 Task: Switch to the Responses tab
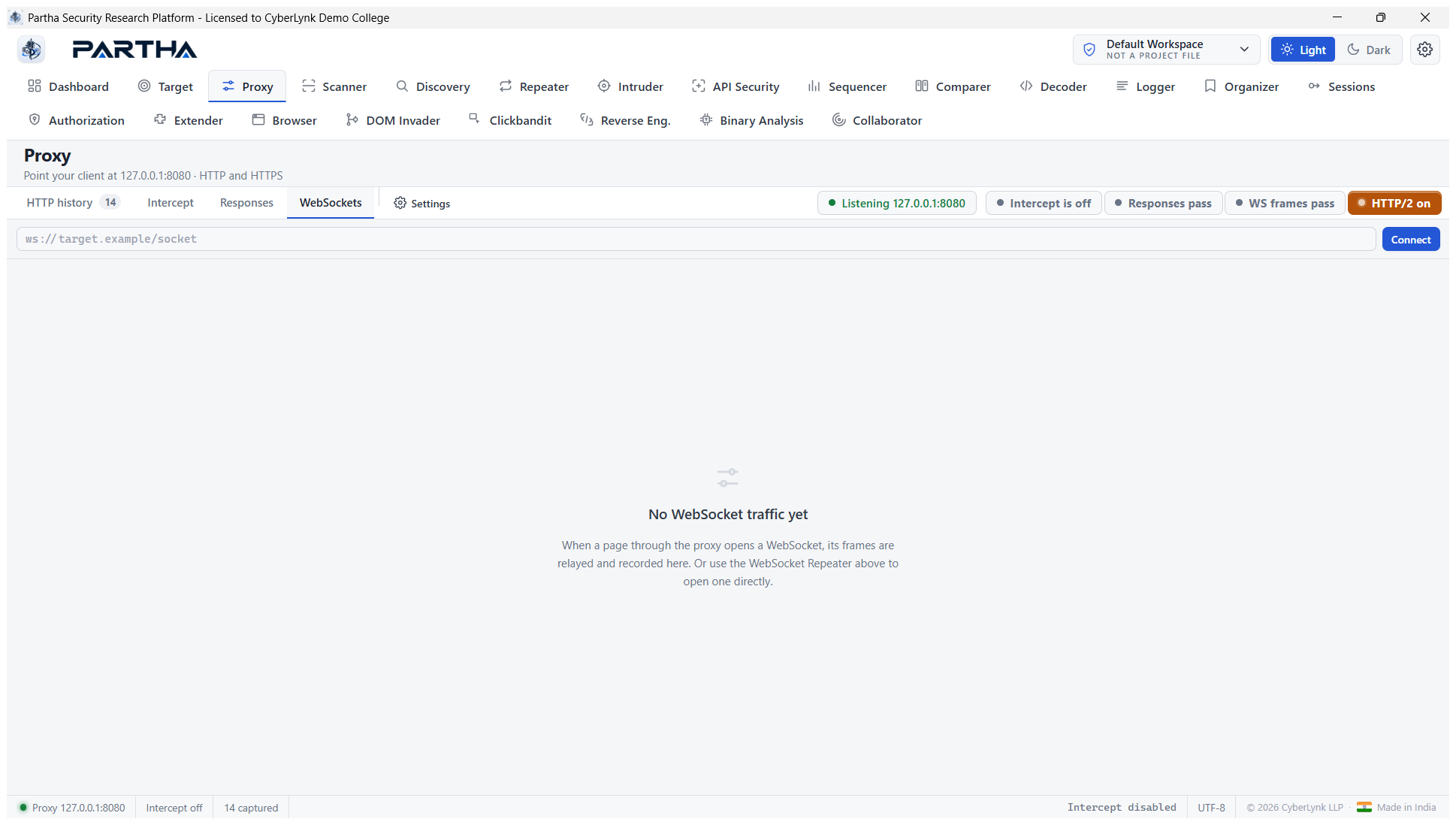click(246, 203)
